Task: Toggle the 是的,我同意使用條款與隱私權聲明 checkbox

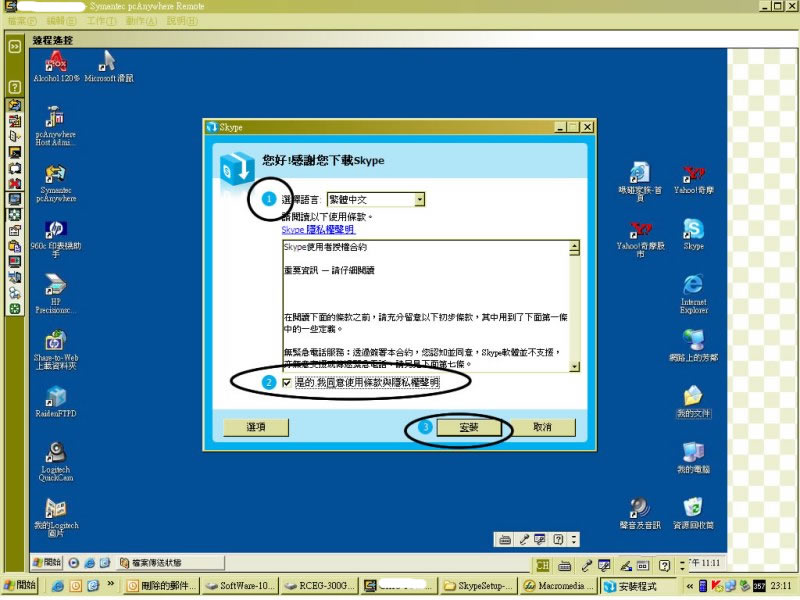Action: coord(287,383)
